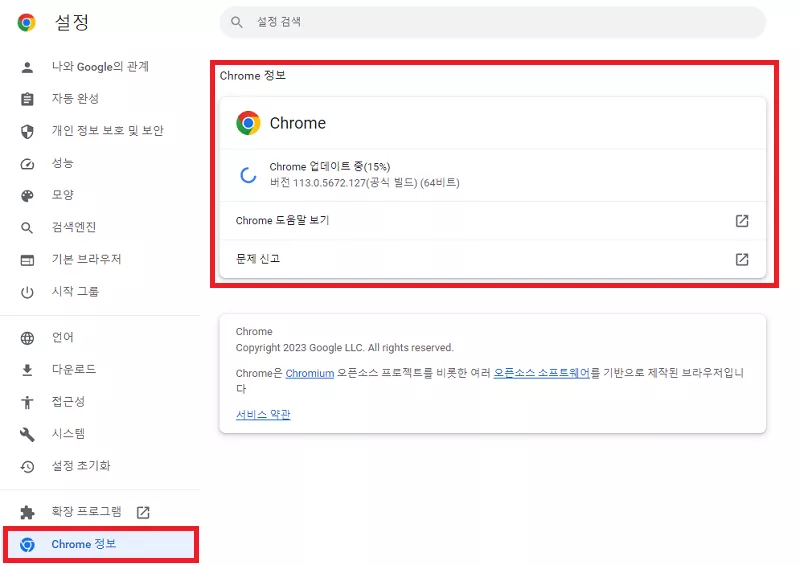
Task: Click the update progress spinner icon
Action: point(248,175)
